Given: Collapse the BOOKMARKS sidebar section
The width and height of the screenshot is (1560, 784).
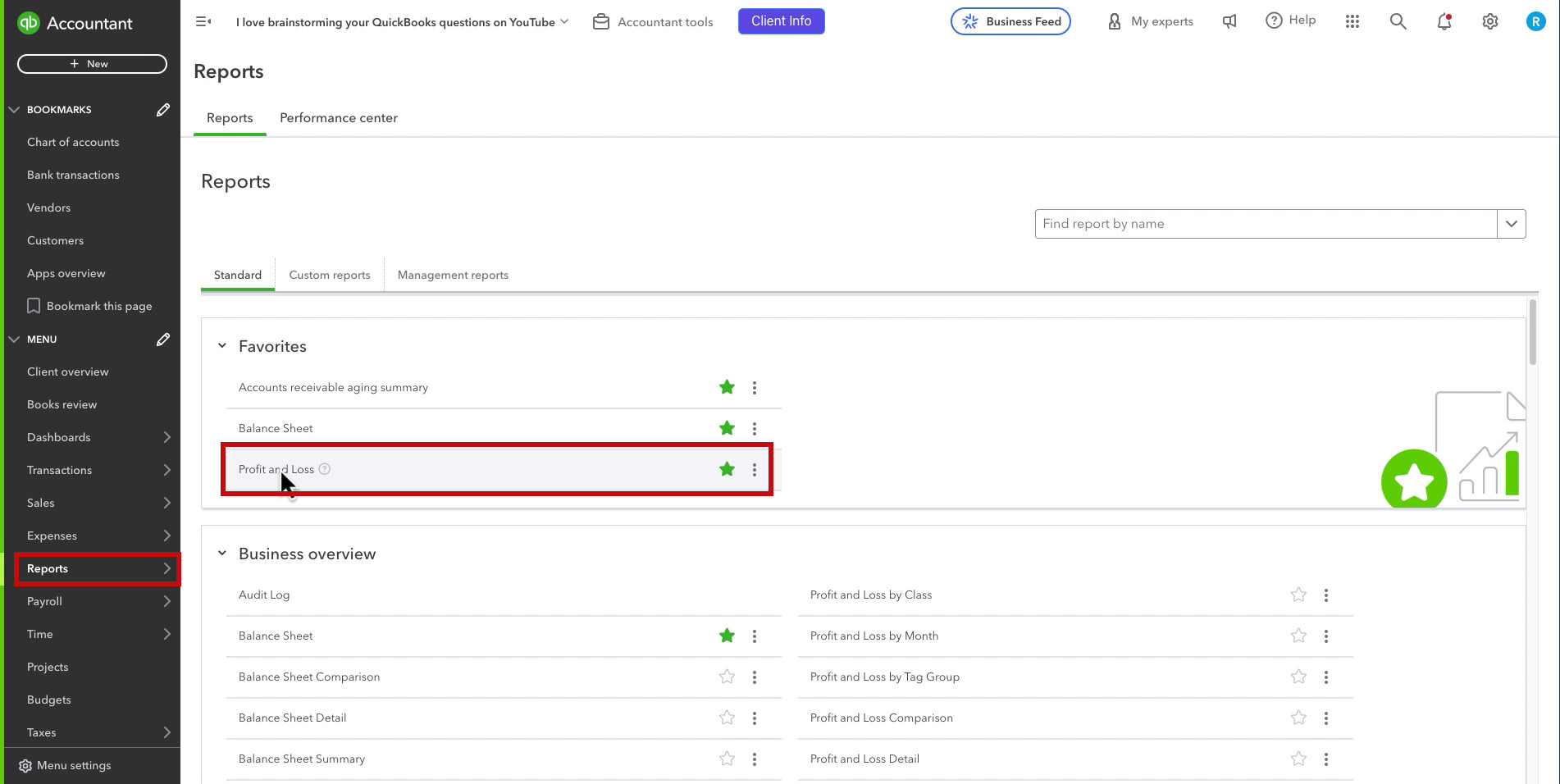Looking at the screenshot, I should click(14, 109).
